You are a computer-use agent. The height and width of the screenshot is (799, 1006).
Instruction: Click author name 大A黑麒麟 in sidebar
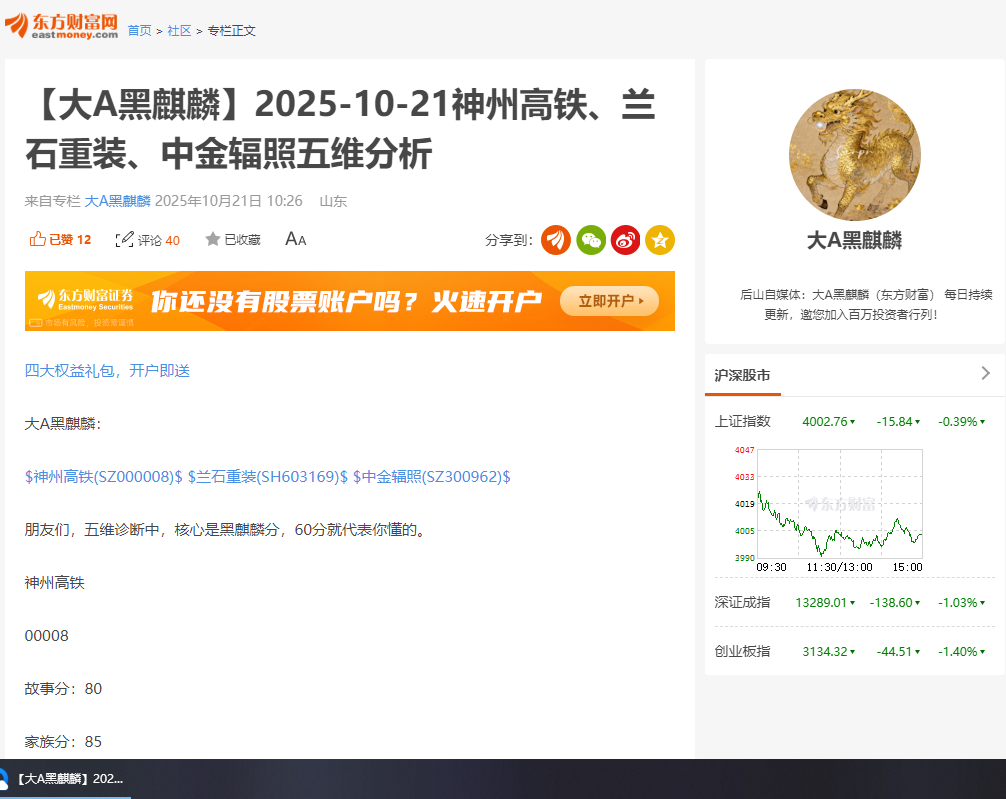[855, 240]
